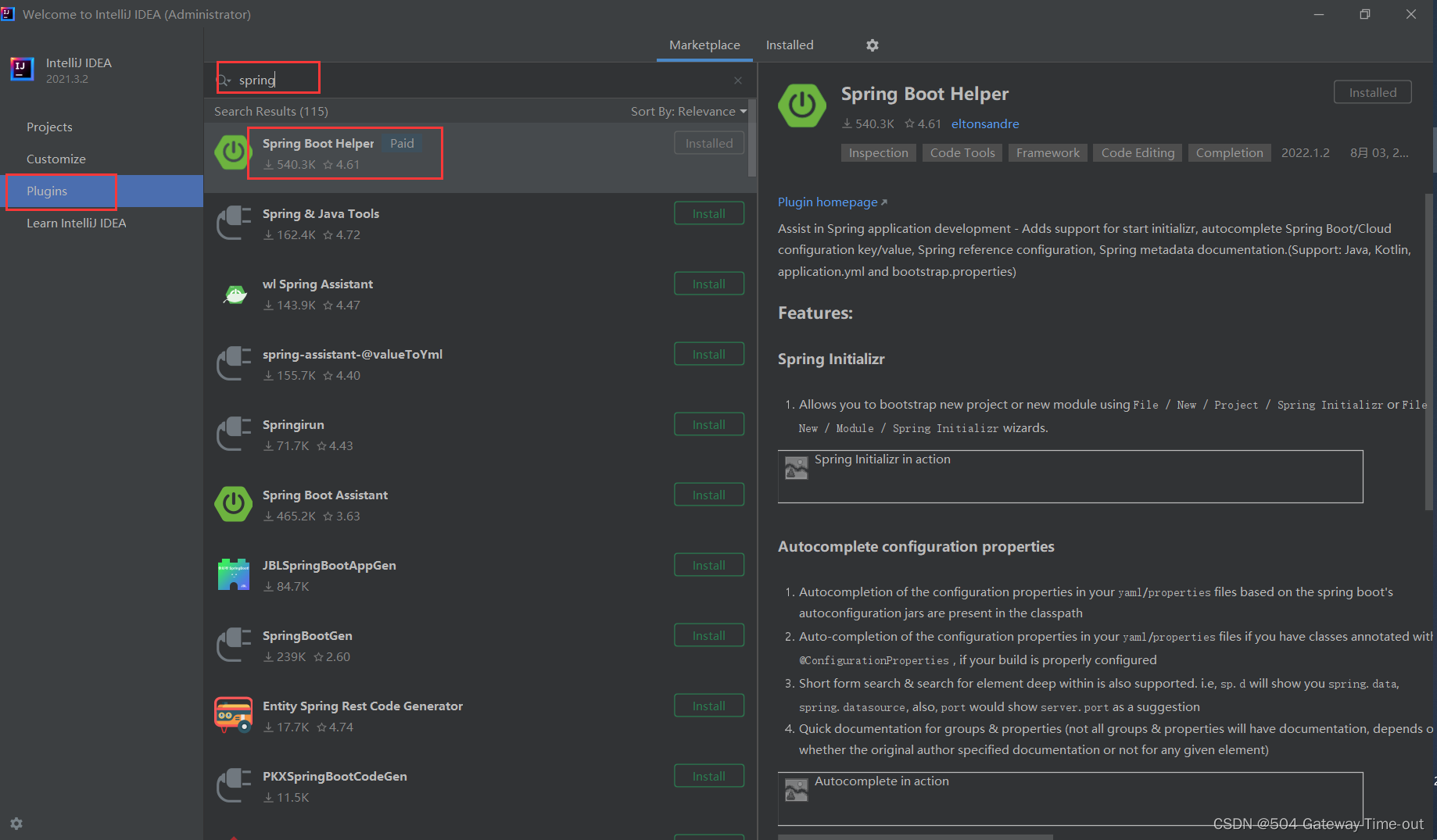Click the IntelliJ IDEA logo in sidebar
This screenshot has height=840, width=1437.
pyautogui.click(x=22, y=69)
